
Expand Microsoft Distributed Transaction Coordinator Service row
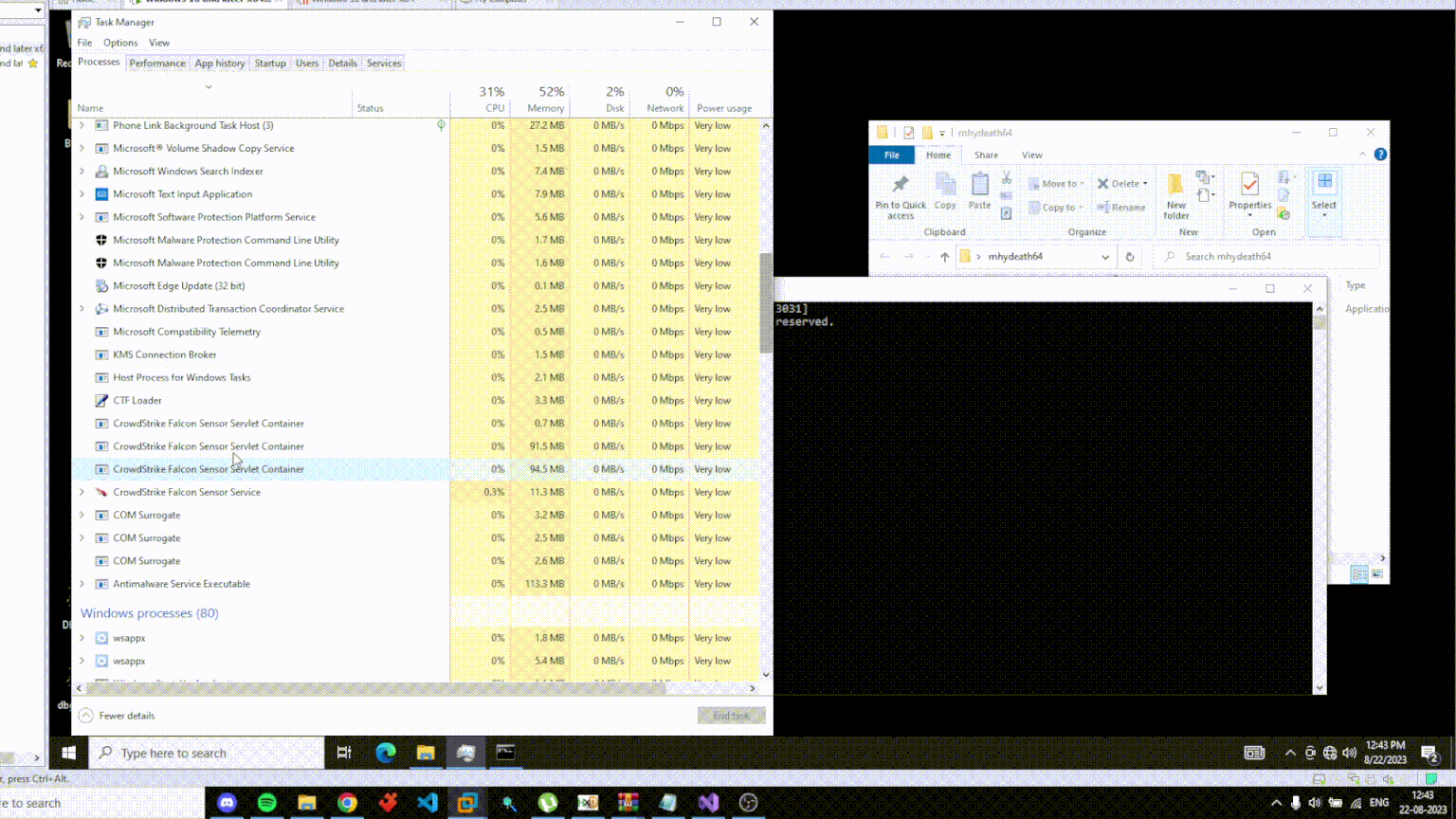pyautogui.click(x=82, y=309)
